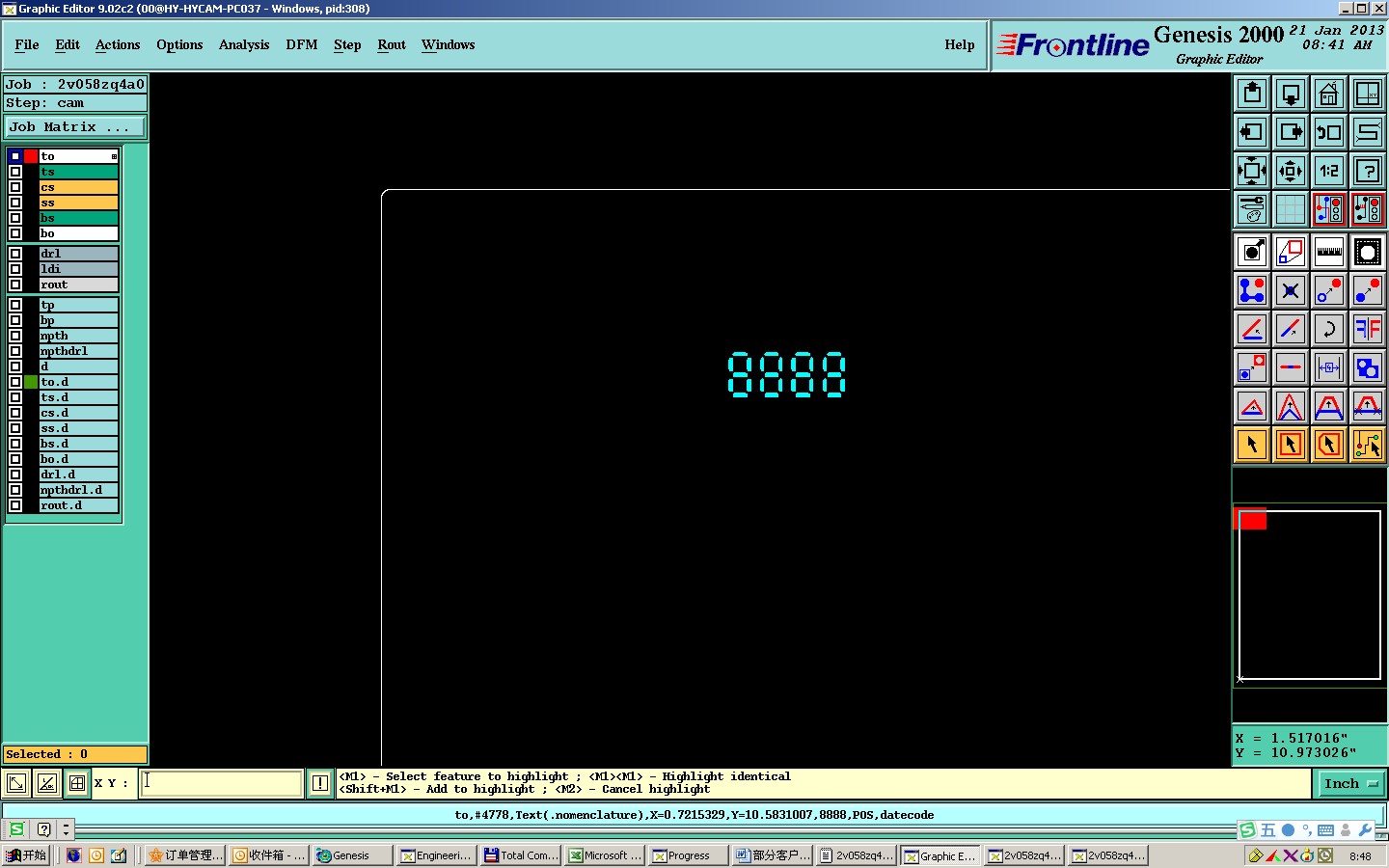Click the pan right icon
Screen dimensions: 1389x868
click(1291, 132)
